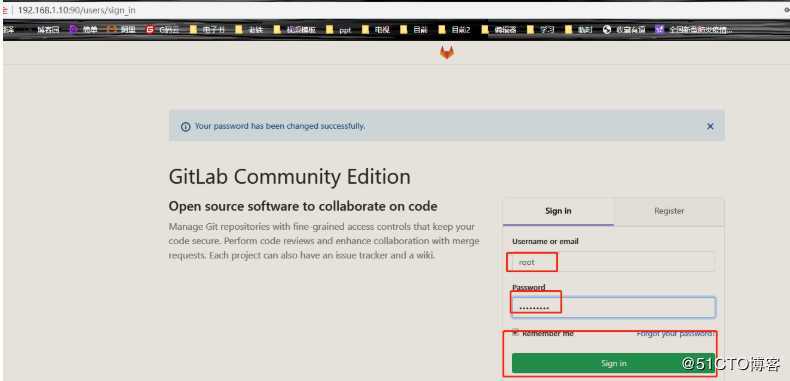
Task: Dismiss the password changed notification
Action: click(710, 126)
